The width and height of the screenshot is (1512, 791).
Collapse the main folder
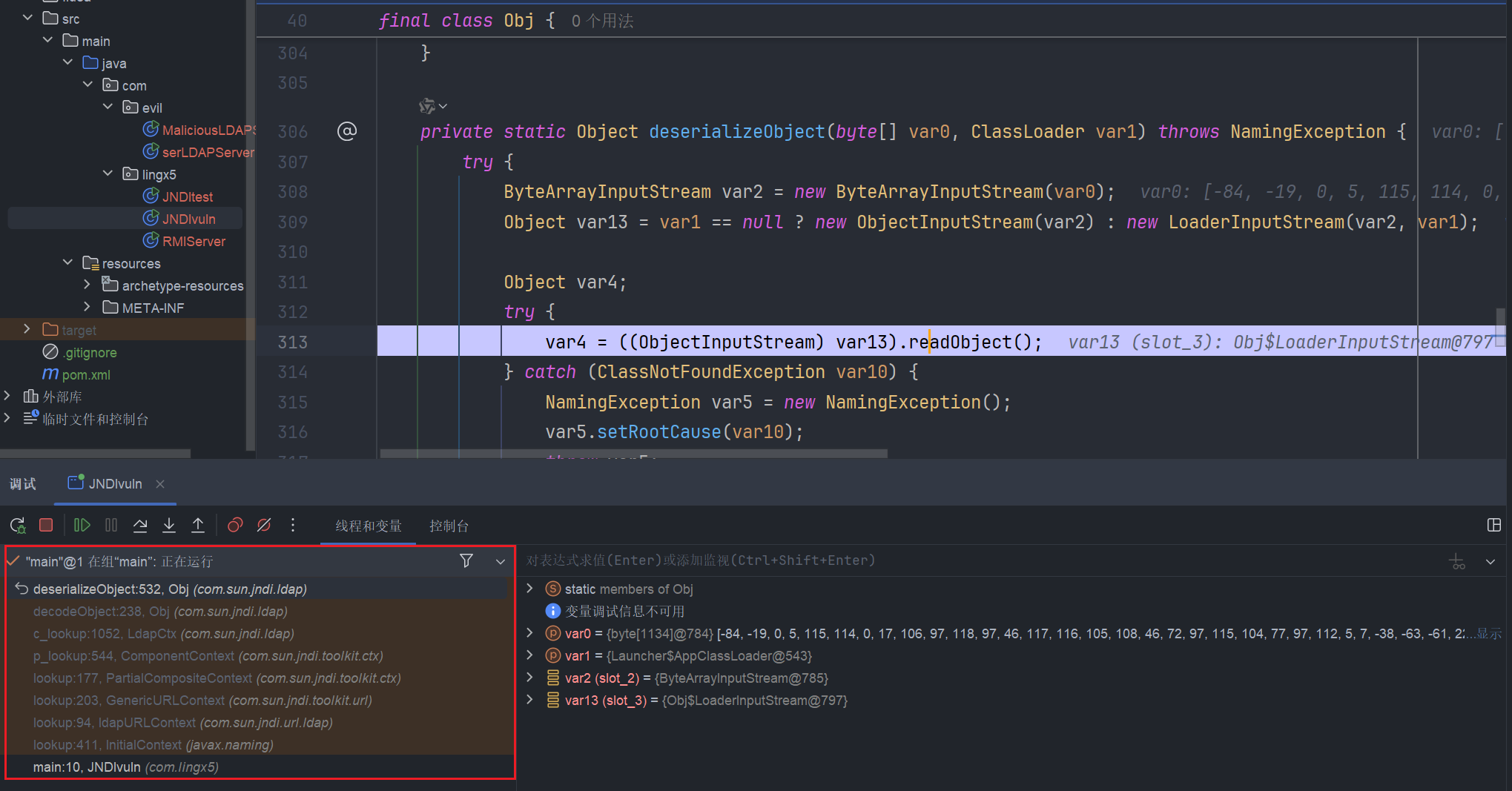pyautogui.click(x=48, y=40)
